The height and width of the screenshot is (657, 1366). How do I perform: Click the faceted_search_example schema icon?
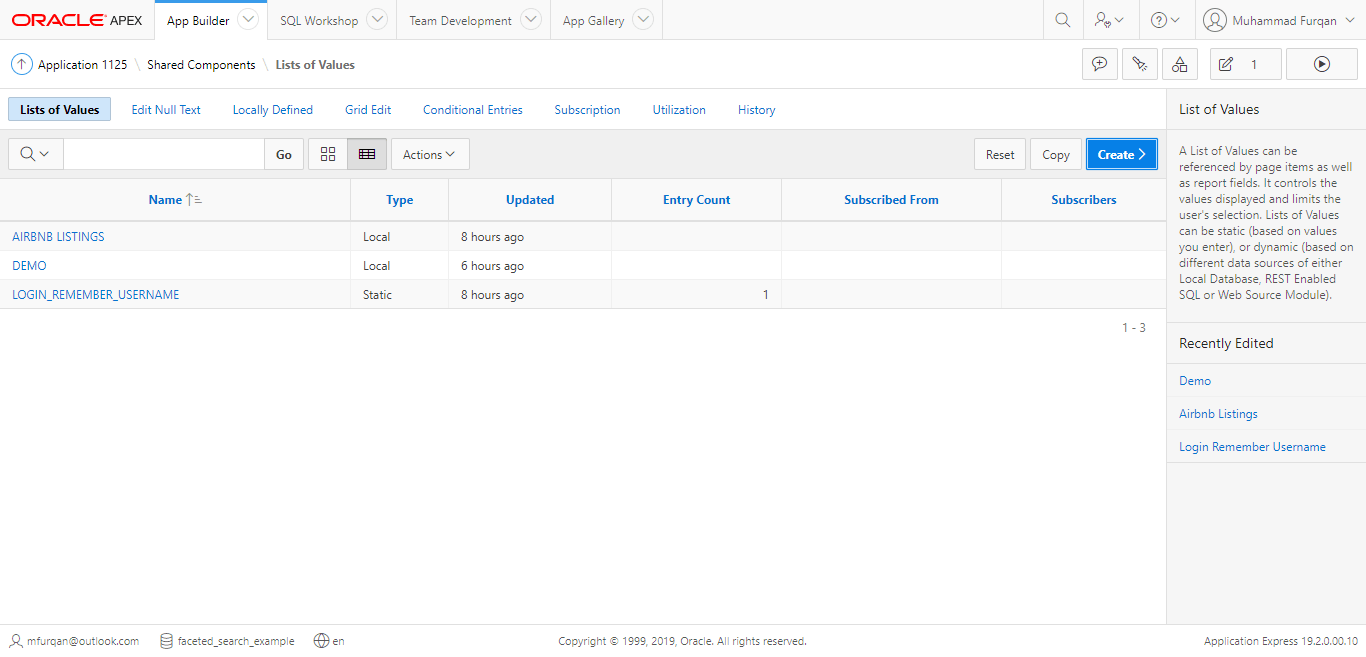click(166, 641)
